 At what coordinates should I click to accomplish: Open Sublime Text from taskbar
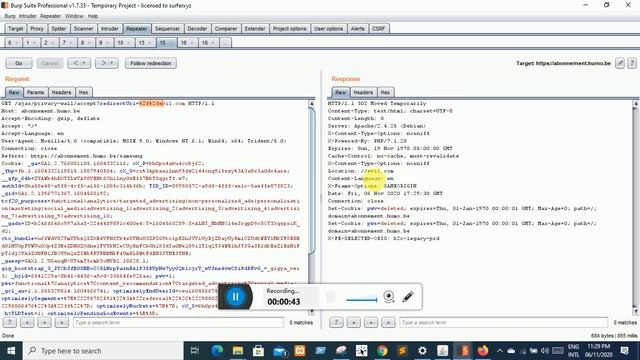[x=402, y=351]
